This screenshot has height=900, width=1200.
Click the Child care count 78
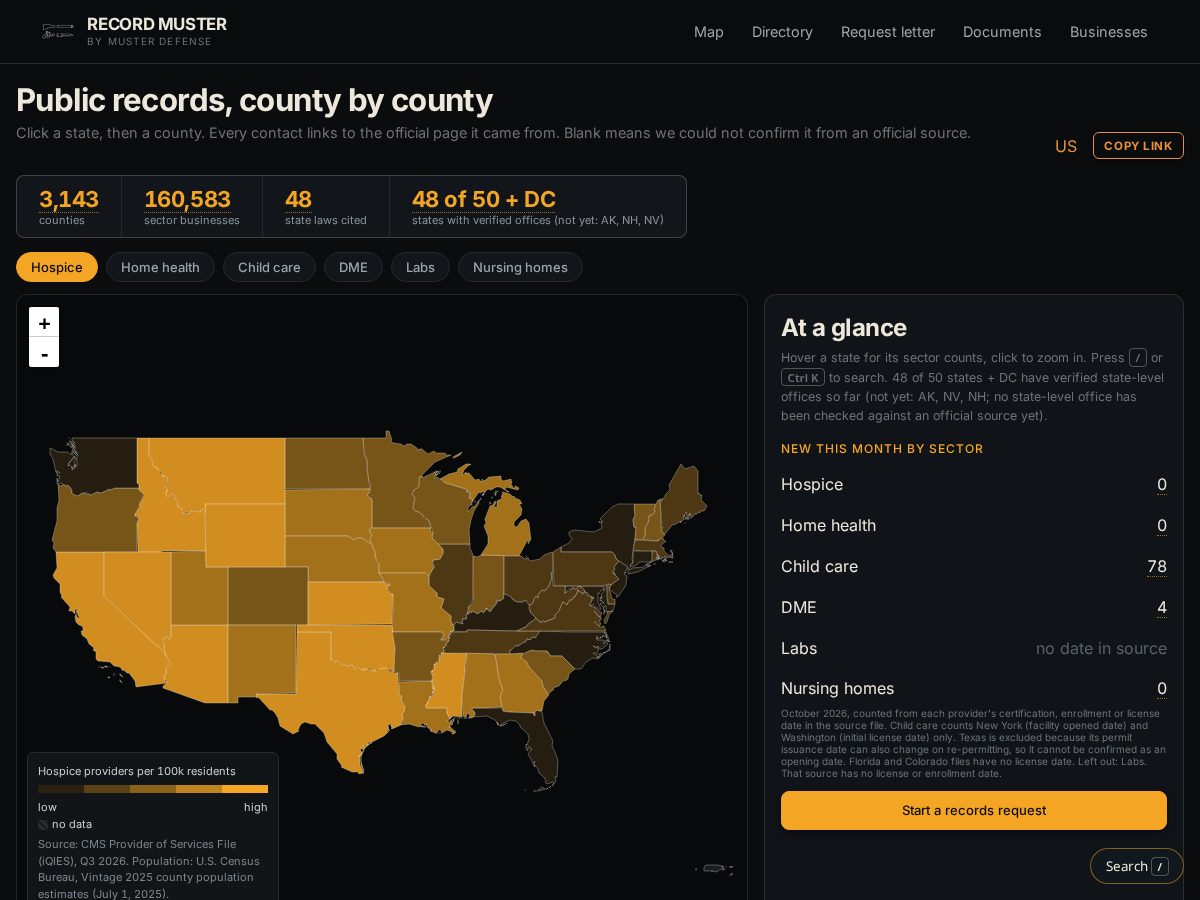[x=1157, y=566]
